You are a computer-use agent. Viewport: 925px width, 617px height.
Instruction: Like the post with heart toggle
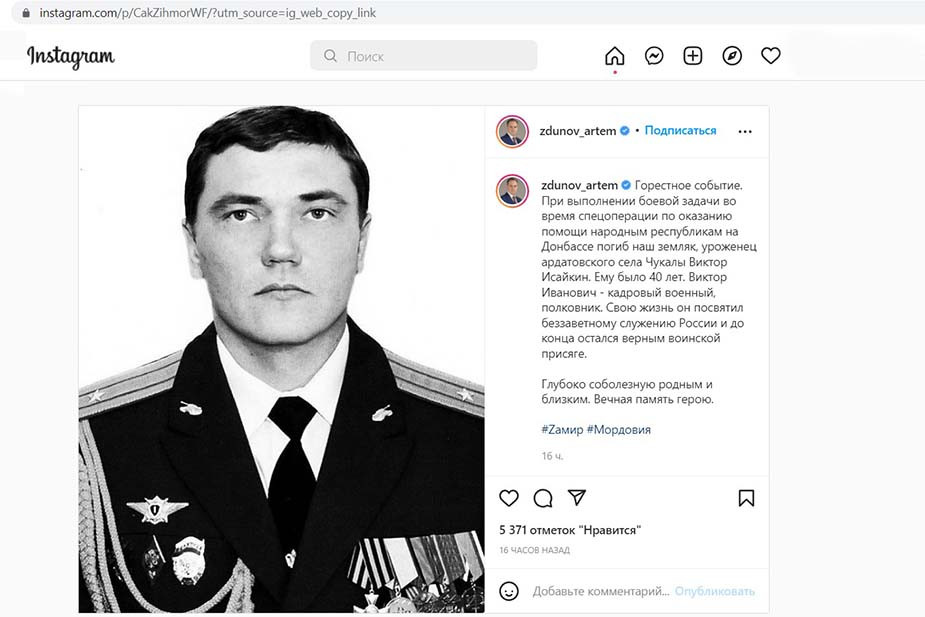coord(509,498)
